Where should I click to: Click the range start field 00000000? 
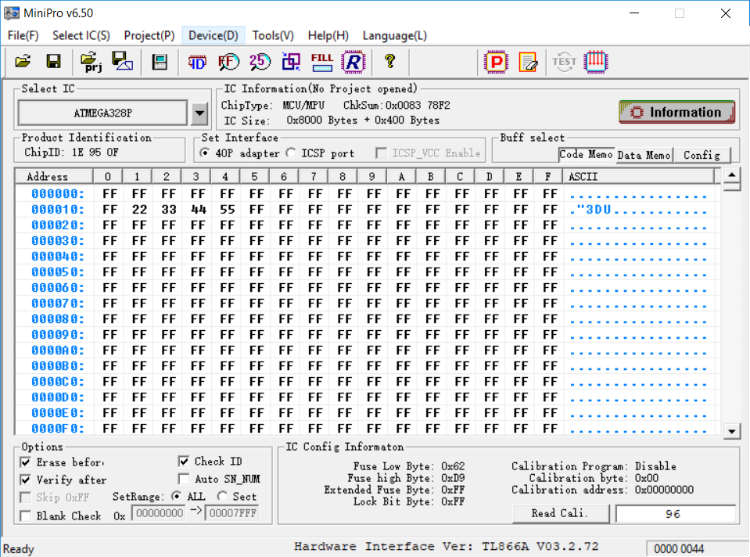coord(159,513)
